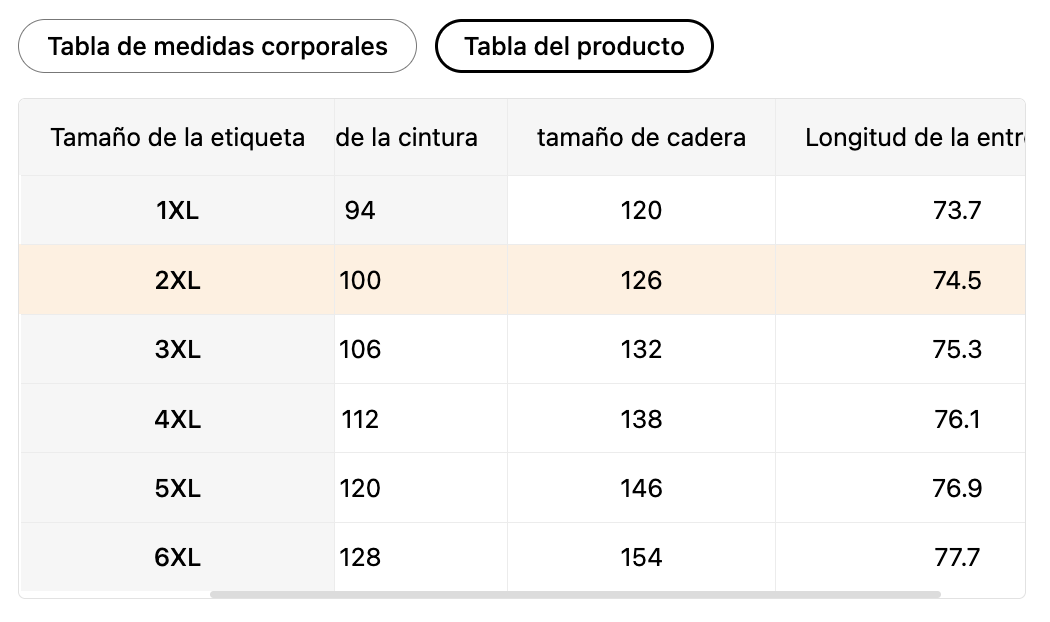Viewport: 1050px width, 622px height.
Task: Select the 1XL size label
Action: click(178, 210)
